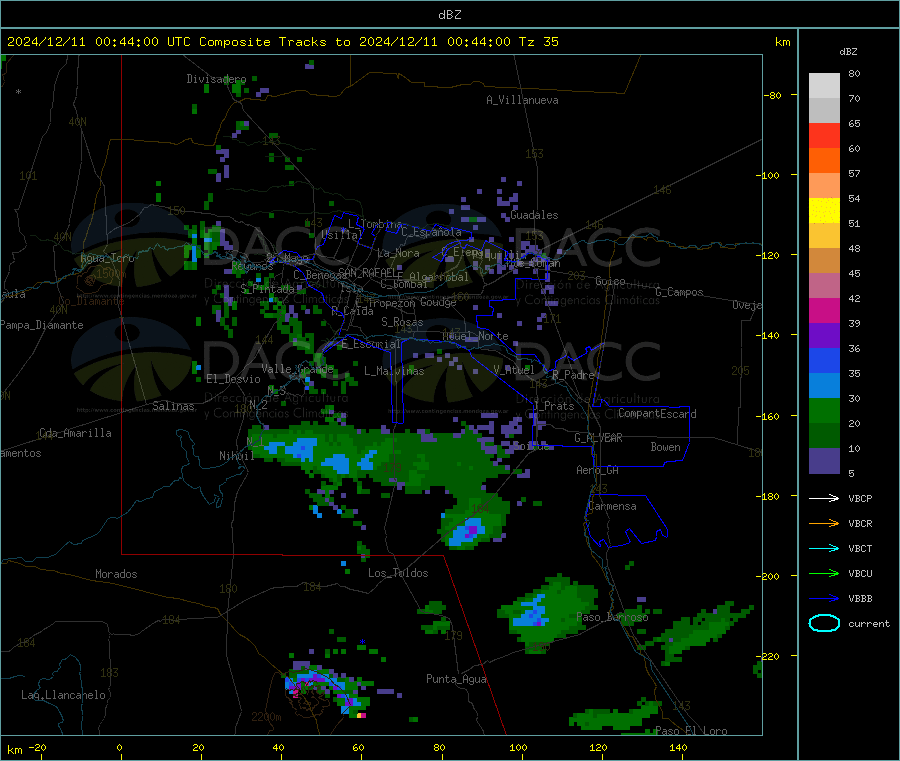The height and width of the screenshot is (761, 900).
Task: Click the Paso_El_Loro map label
Action: 691,731
